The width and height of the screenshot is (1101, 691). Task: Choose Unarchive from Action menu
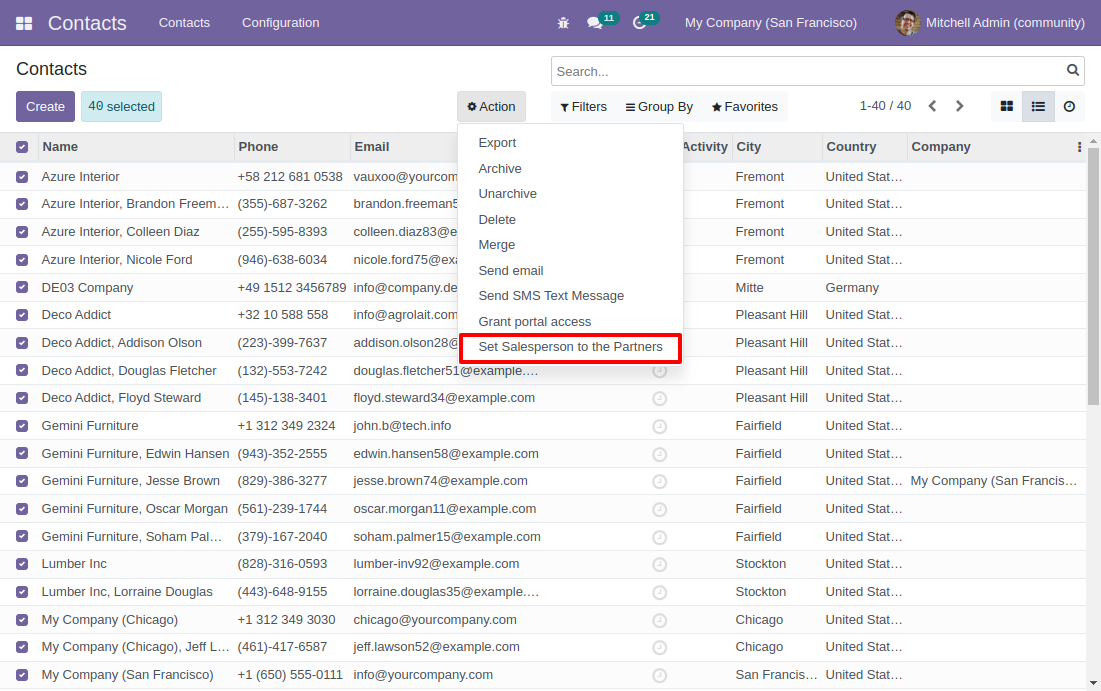508,194
